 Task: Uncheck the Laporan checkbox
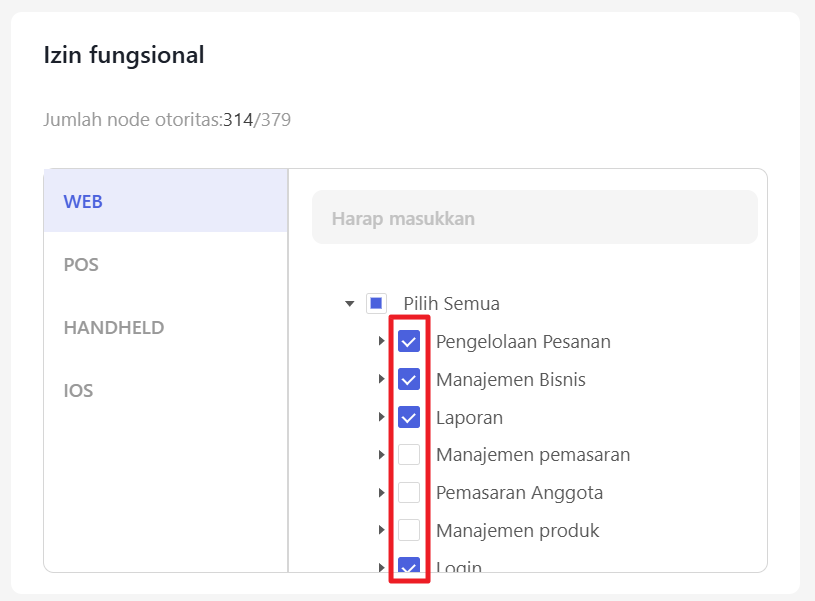pos(409,418)
